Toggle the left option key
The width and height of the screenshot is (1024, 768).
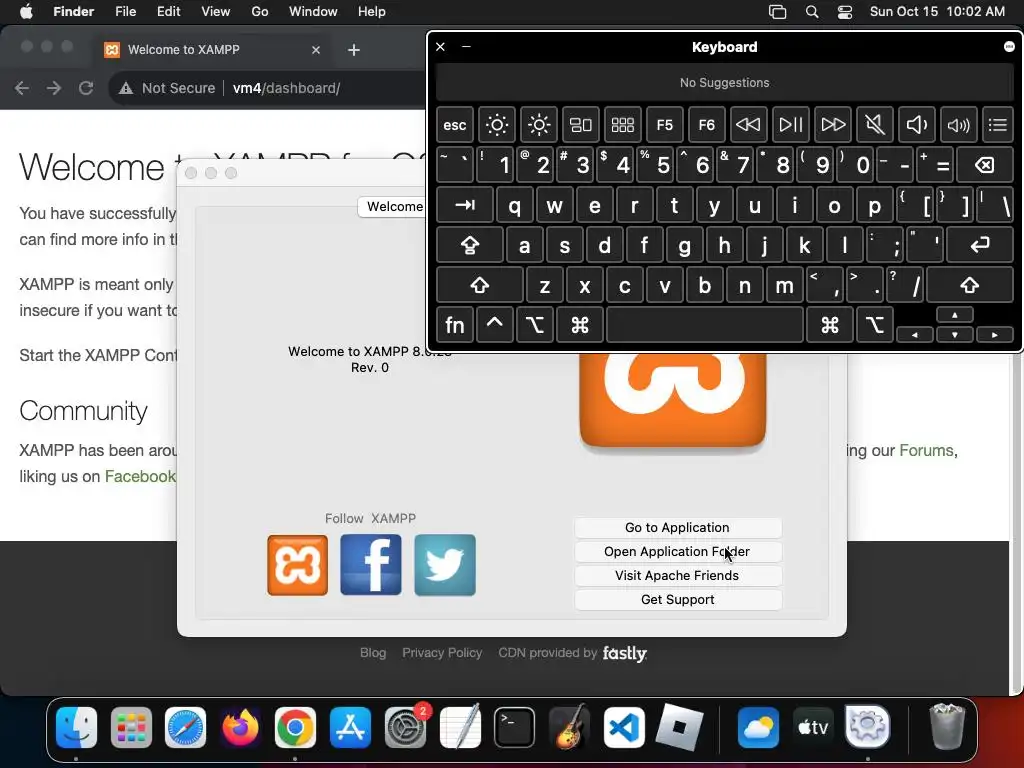click(535, 325)
